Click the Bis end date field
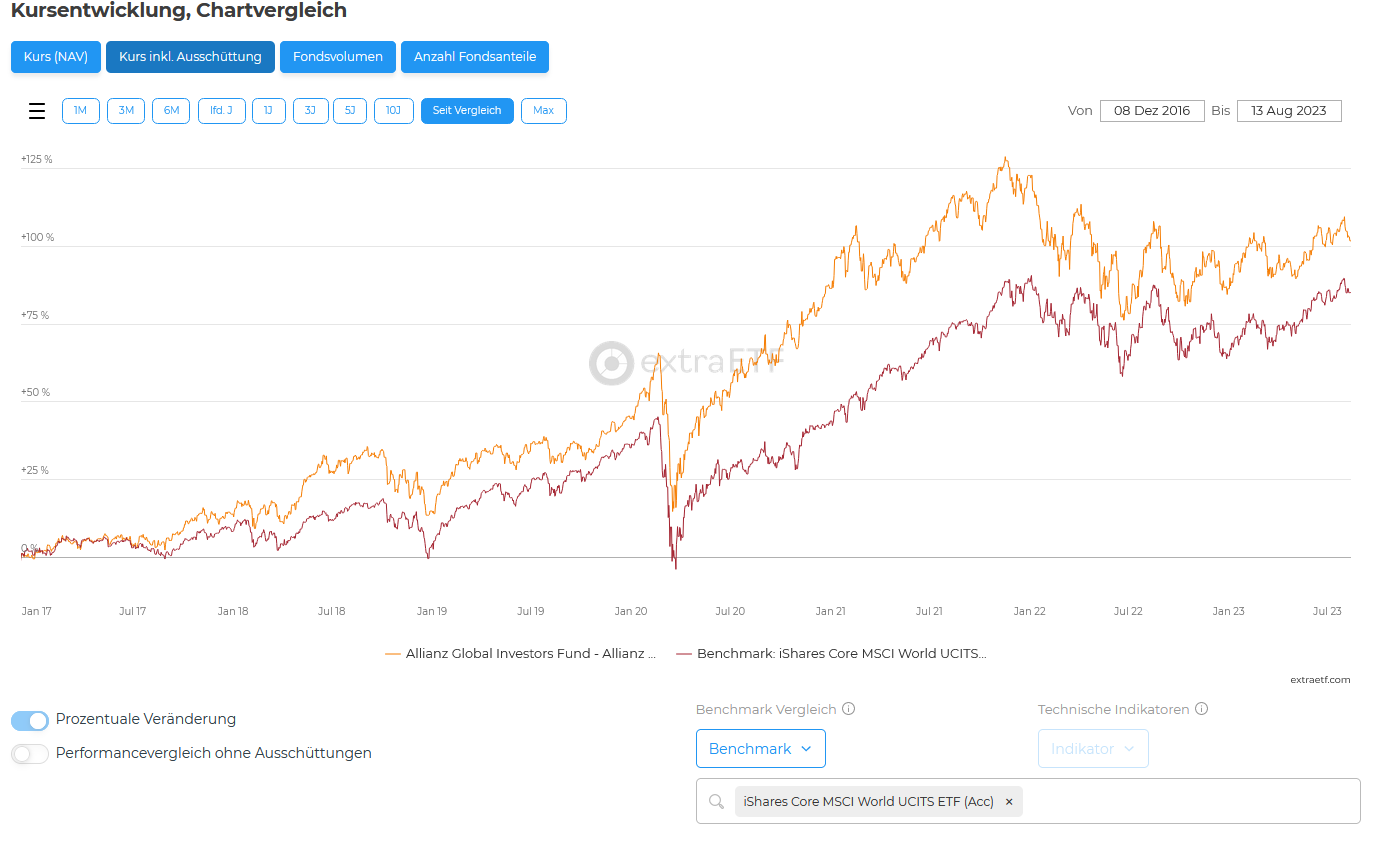The width and height of the screenshot is (1379, 841). click(x=1288, y=111)
